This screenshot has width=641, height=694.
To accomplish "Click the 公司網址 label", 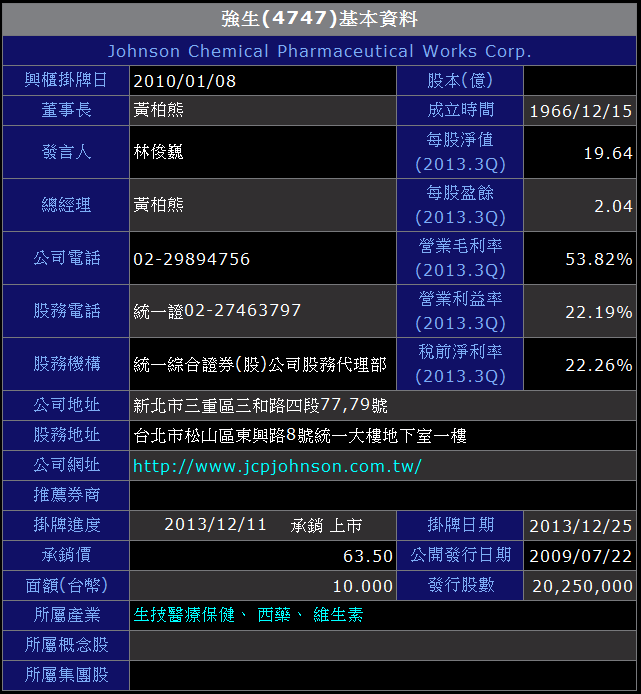I will pyautogui.click(x=66, y=465).
